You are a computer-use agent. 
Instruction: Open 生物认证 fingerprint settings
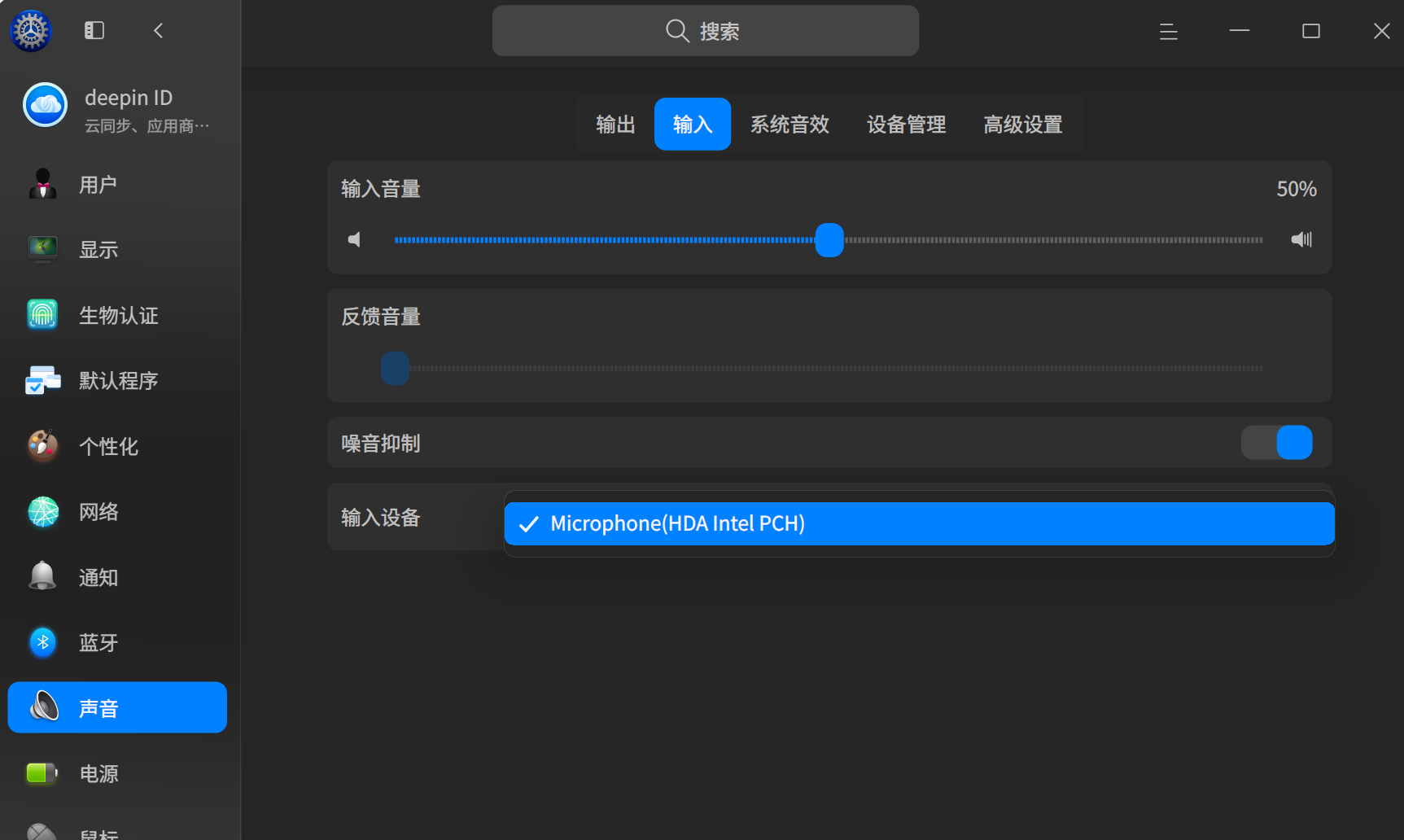(117, 315)
